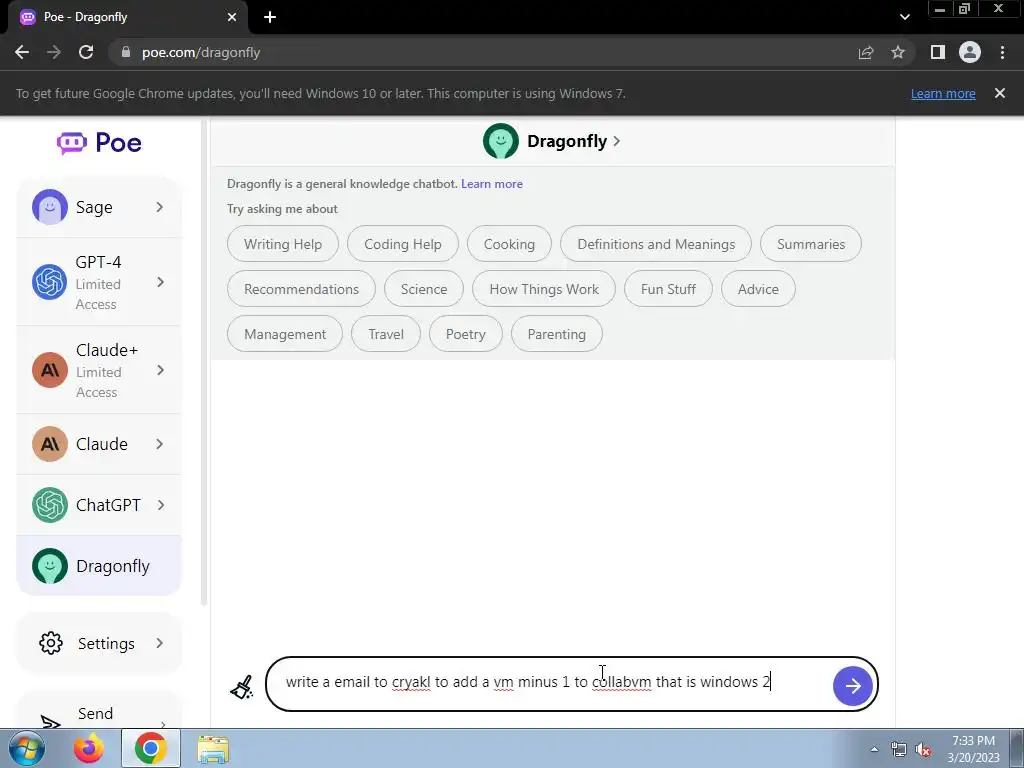1024x768 pixels.
Task: Choose Recommendations suggestion
Action: coord(301,289)
